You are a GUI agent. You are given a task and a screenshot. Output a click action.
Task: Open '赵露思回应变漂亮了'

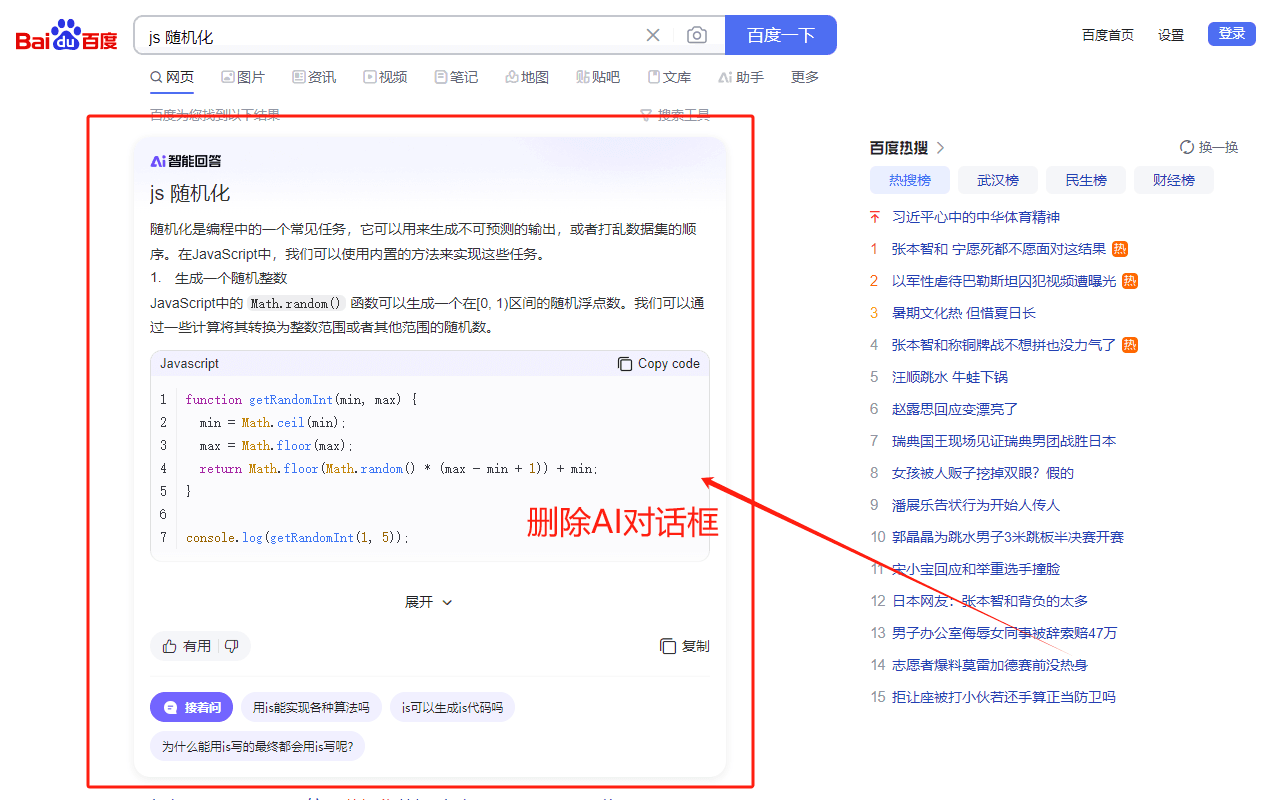pos(955,409)
